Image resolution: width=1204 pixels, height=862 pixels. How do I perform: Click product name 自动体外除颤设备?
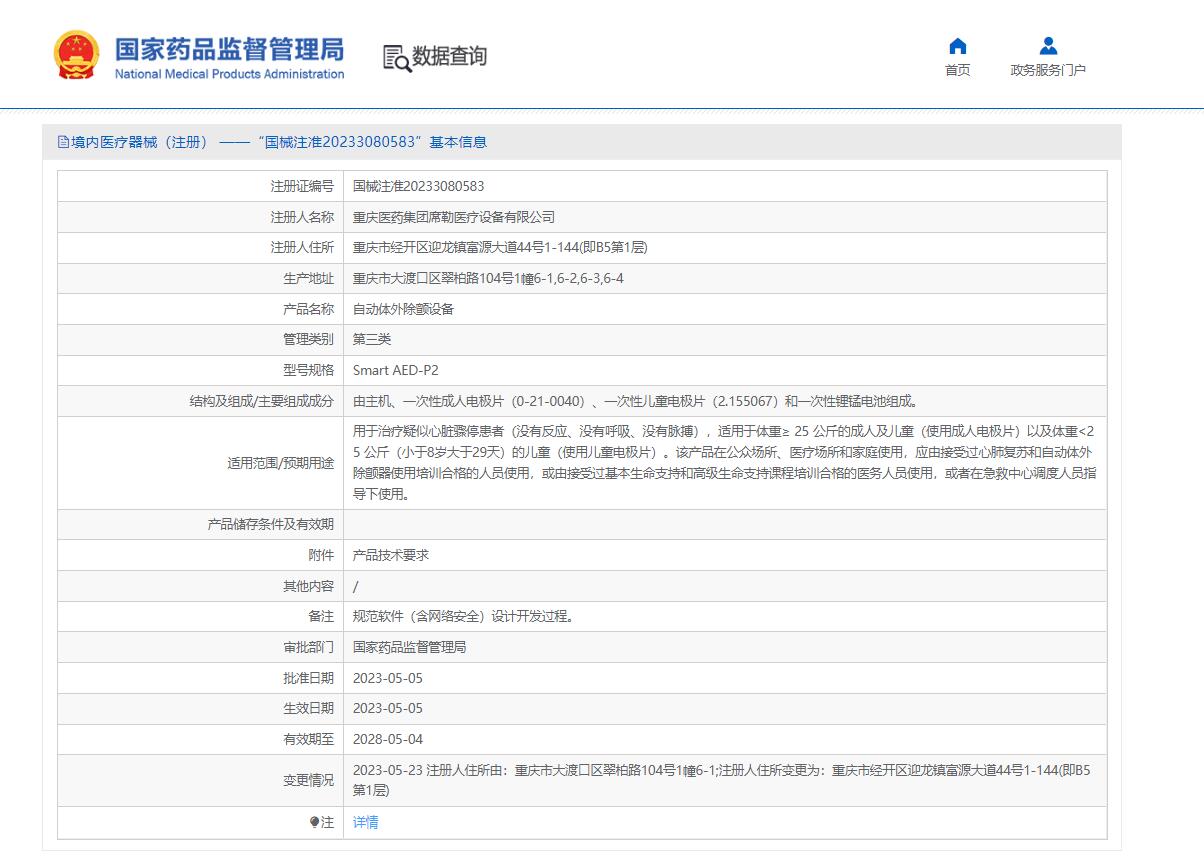[x=403, y=309]
